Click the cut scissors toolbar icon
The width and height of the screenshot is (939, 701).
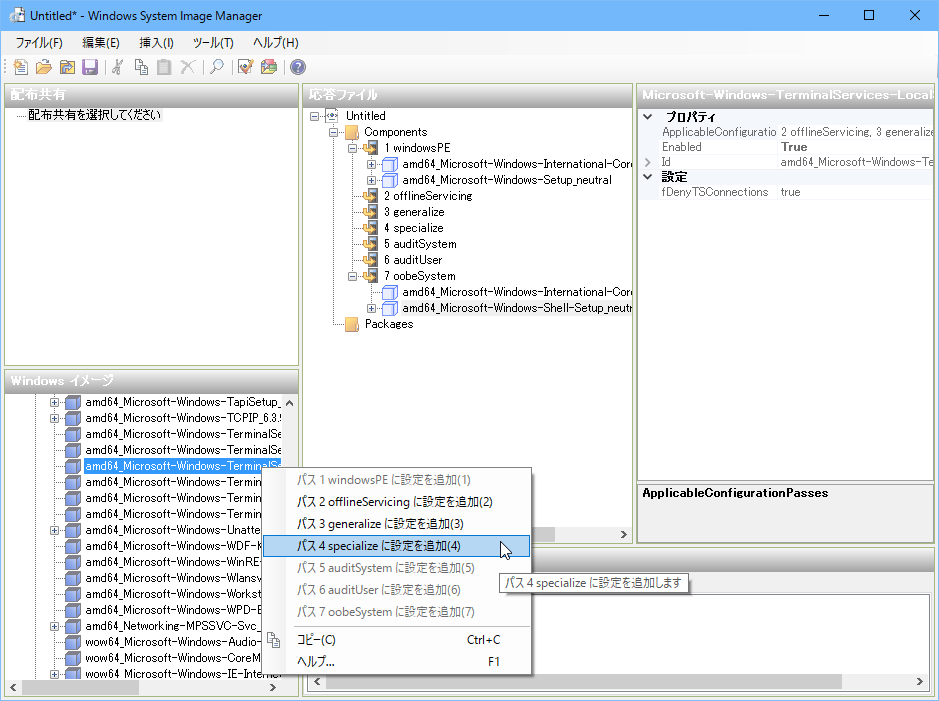[x=118, y=67]
